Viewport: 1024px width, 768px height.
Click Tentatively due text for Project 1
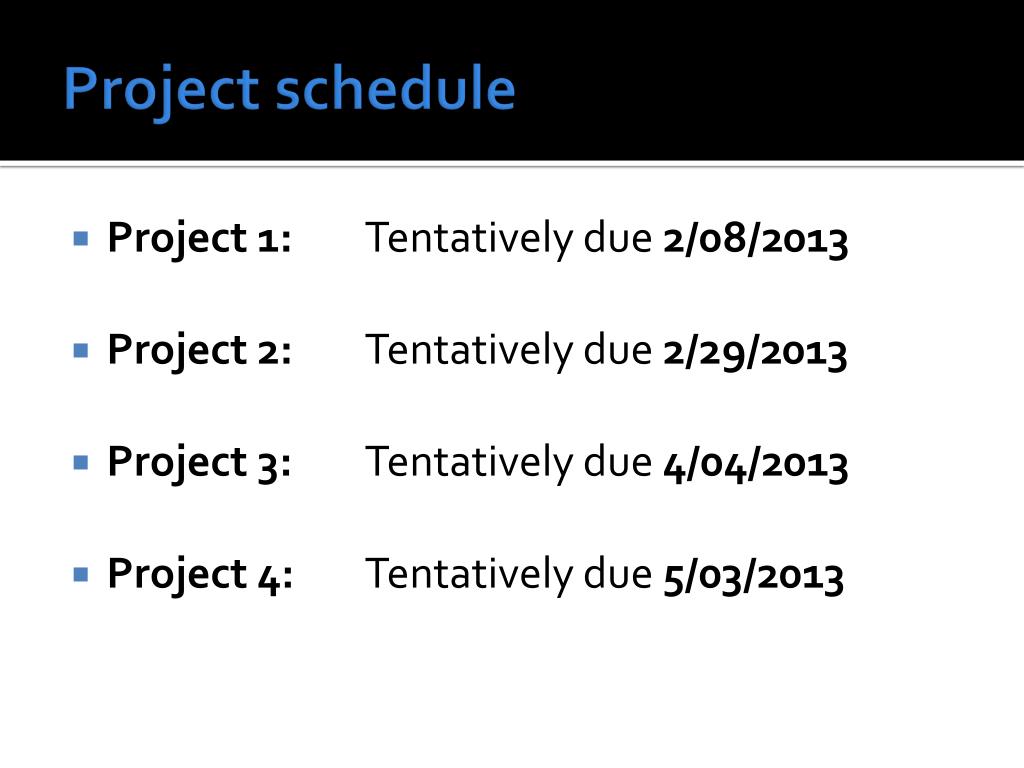pos(508,239)
